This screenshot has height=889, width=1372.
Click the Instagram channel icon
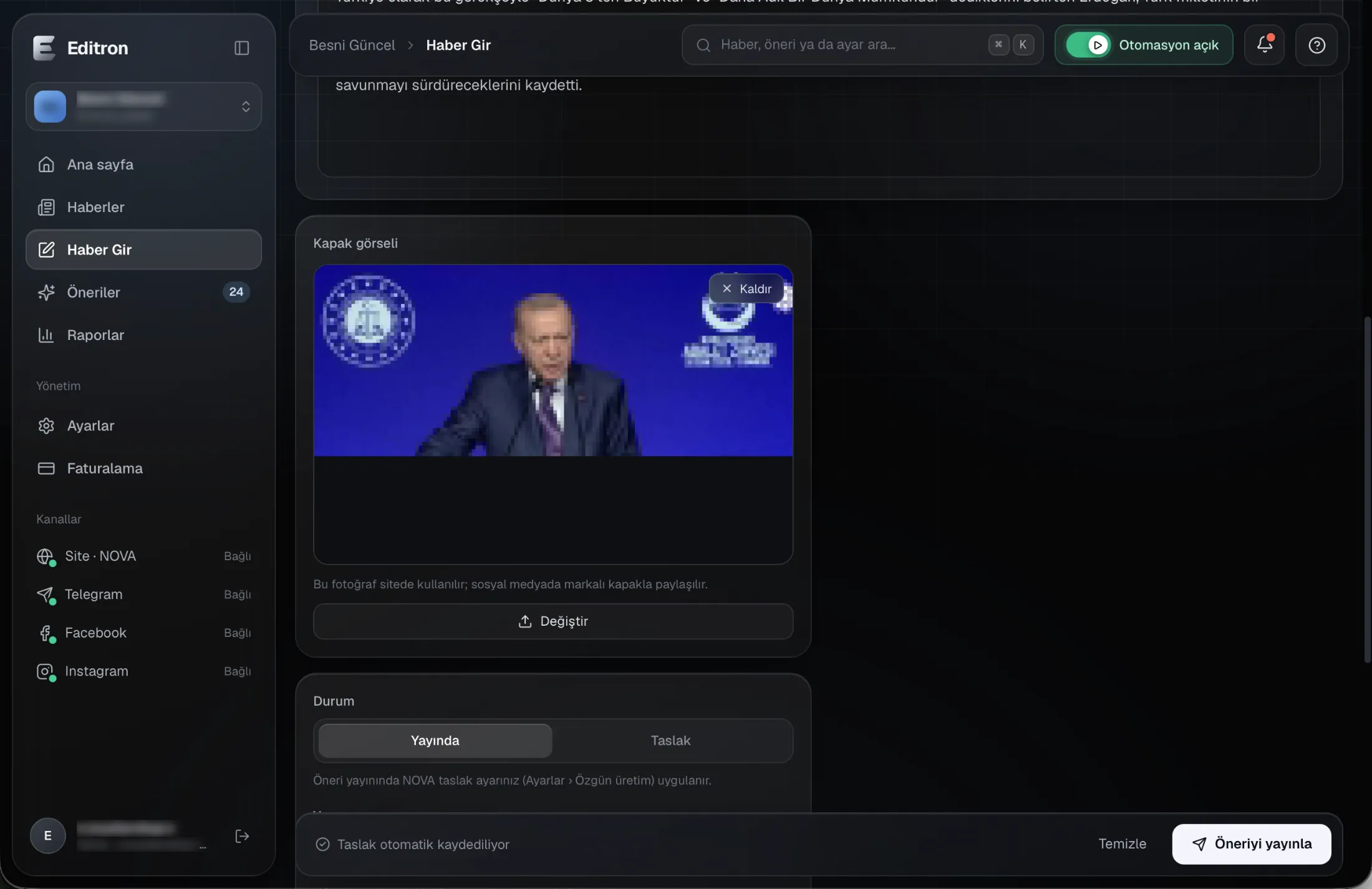(45, 671)
